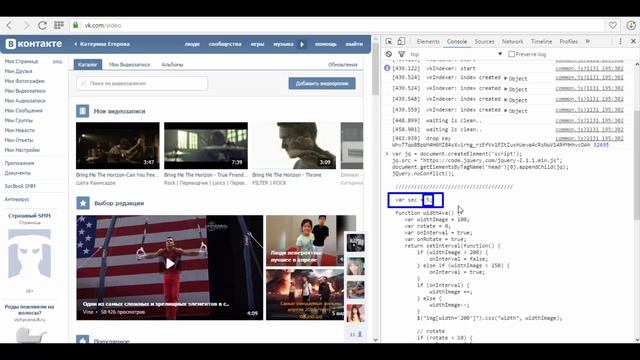
Task: Click the [439.122] common.js source link
Action: coord(589,68)
